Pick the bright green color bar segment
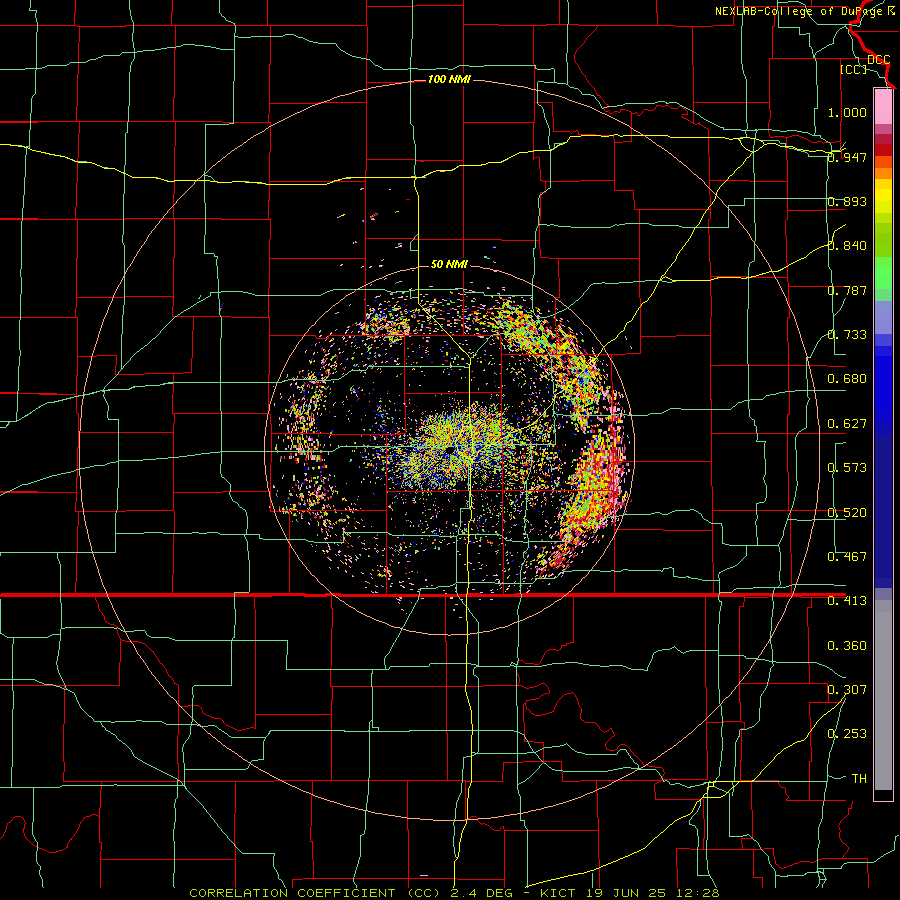This screenshot has height=900, width=900. click(x=883, y=273)
